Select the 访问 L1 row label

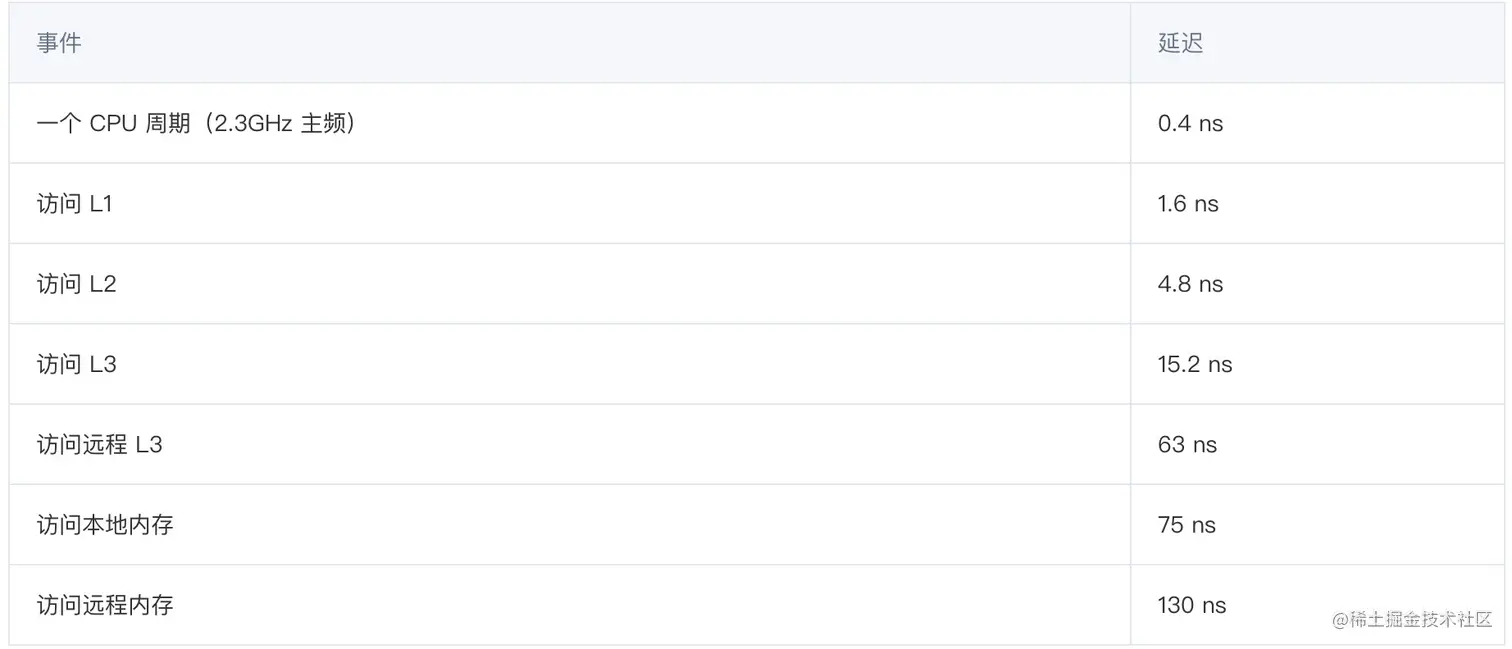[75, 204]
